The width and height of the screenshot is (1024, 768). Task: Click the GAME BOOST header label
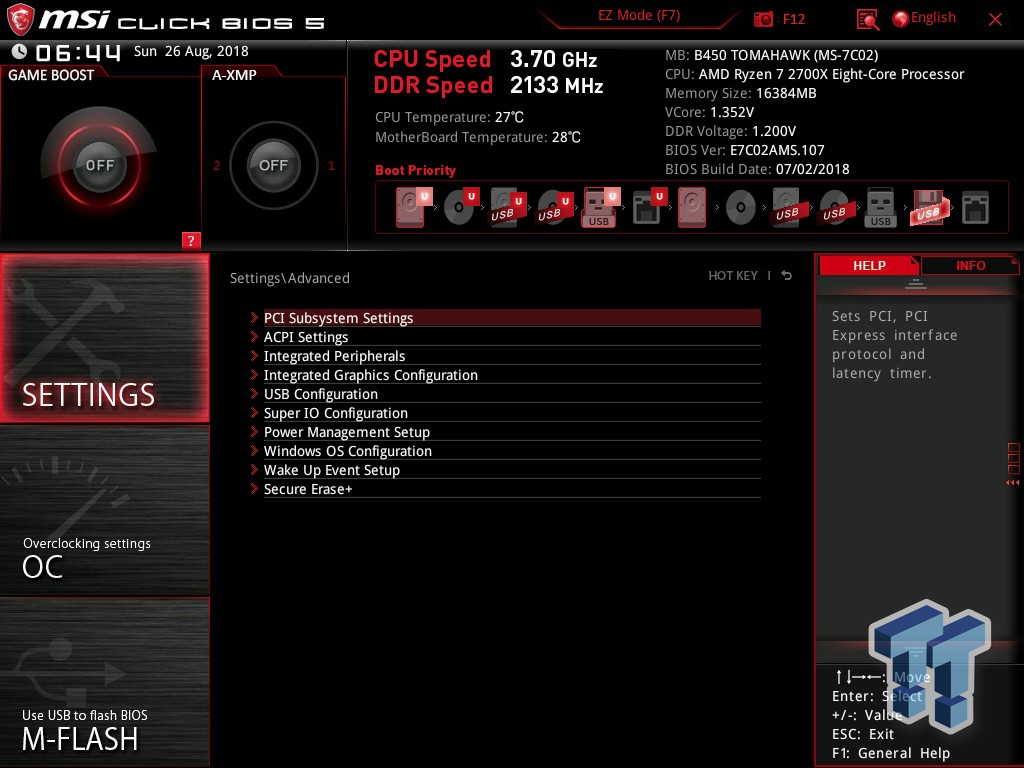tap(51, 75)
